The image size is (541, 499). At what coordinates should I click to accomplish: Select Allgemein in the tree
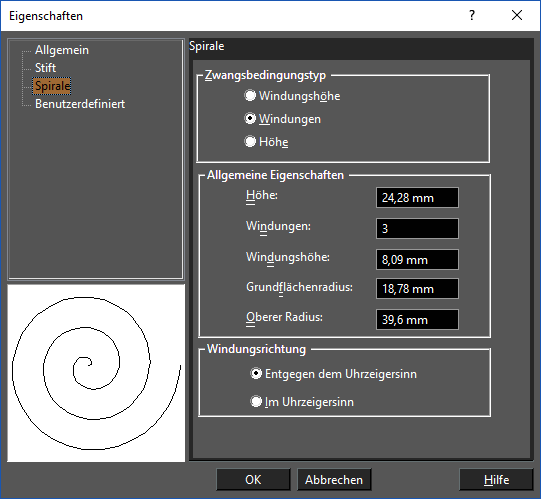coord(62,50)
